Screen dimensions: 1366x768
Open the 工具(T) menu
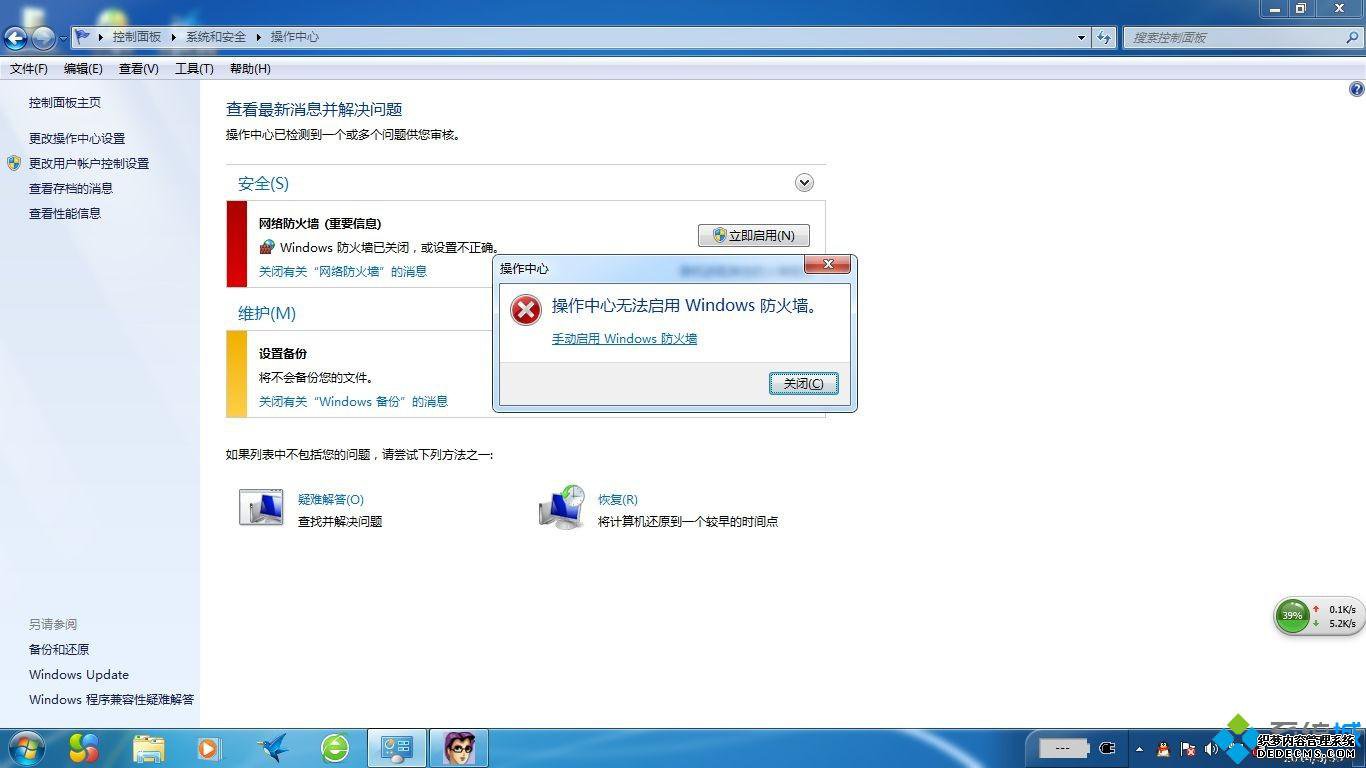point(194,69)
